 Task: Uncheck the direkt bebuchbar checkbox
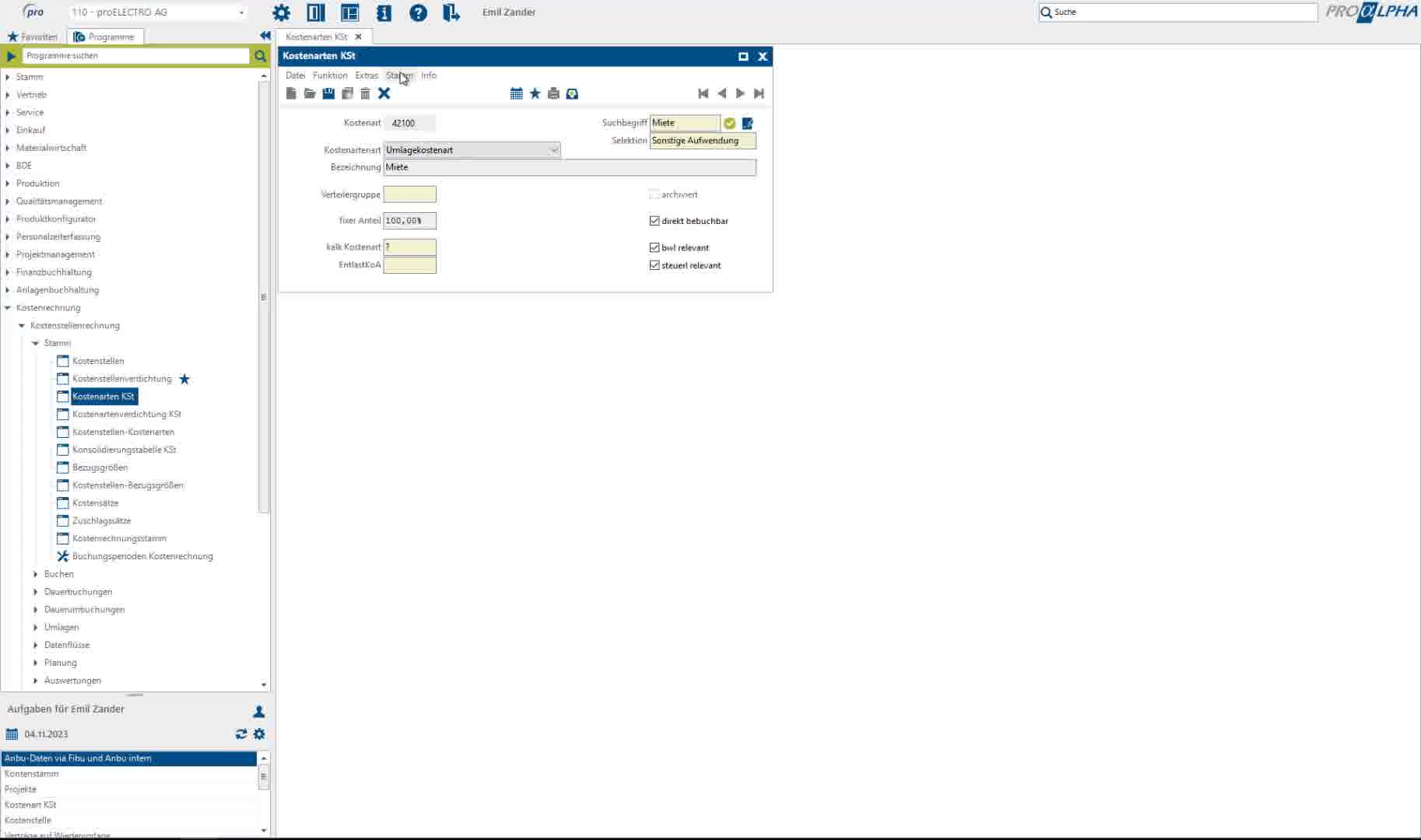(x=654, y=221)
